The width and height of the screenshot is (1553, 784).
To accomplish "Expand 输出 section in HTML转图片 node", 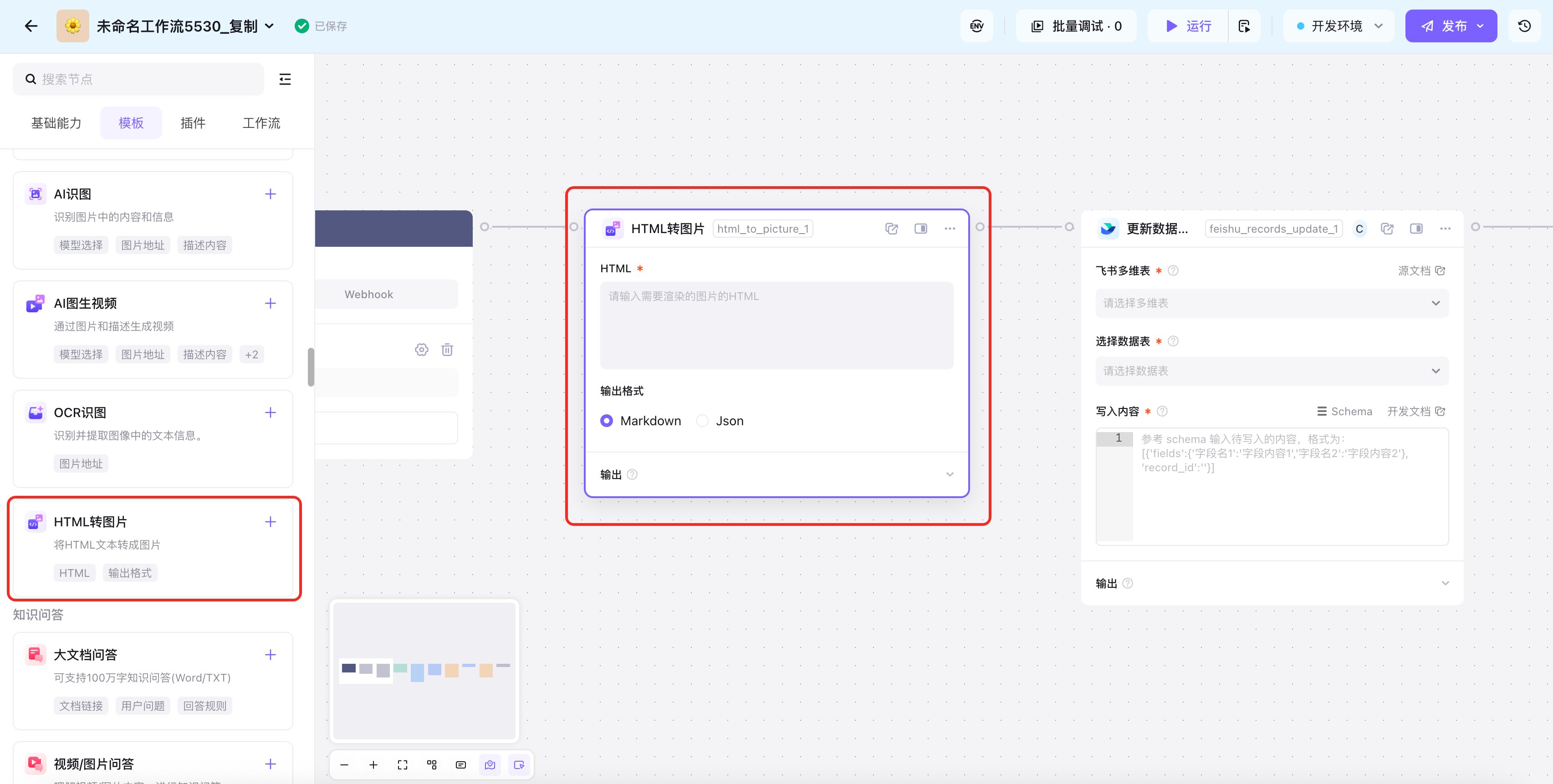I will [x=950, y=474].
